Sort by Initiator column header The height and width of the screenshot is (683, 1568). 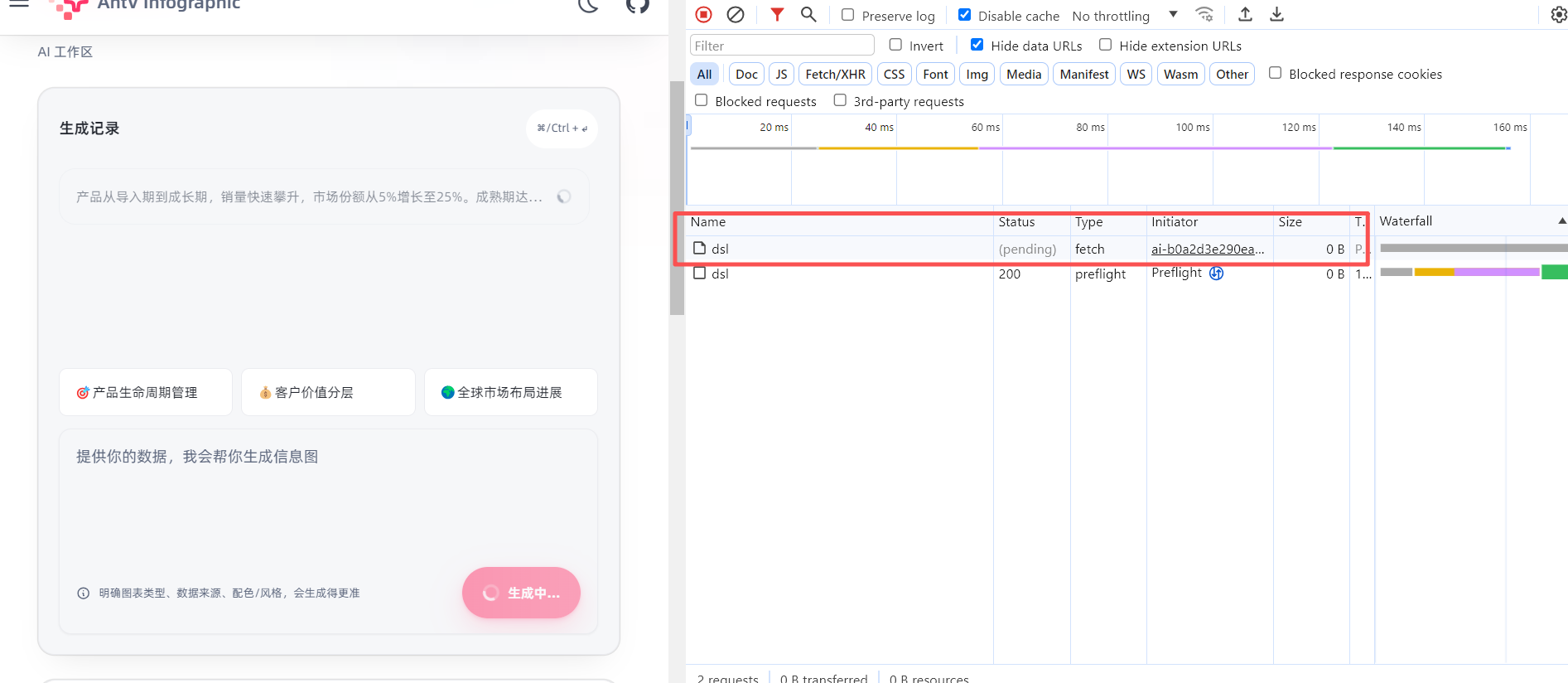(1210, 221)
